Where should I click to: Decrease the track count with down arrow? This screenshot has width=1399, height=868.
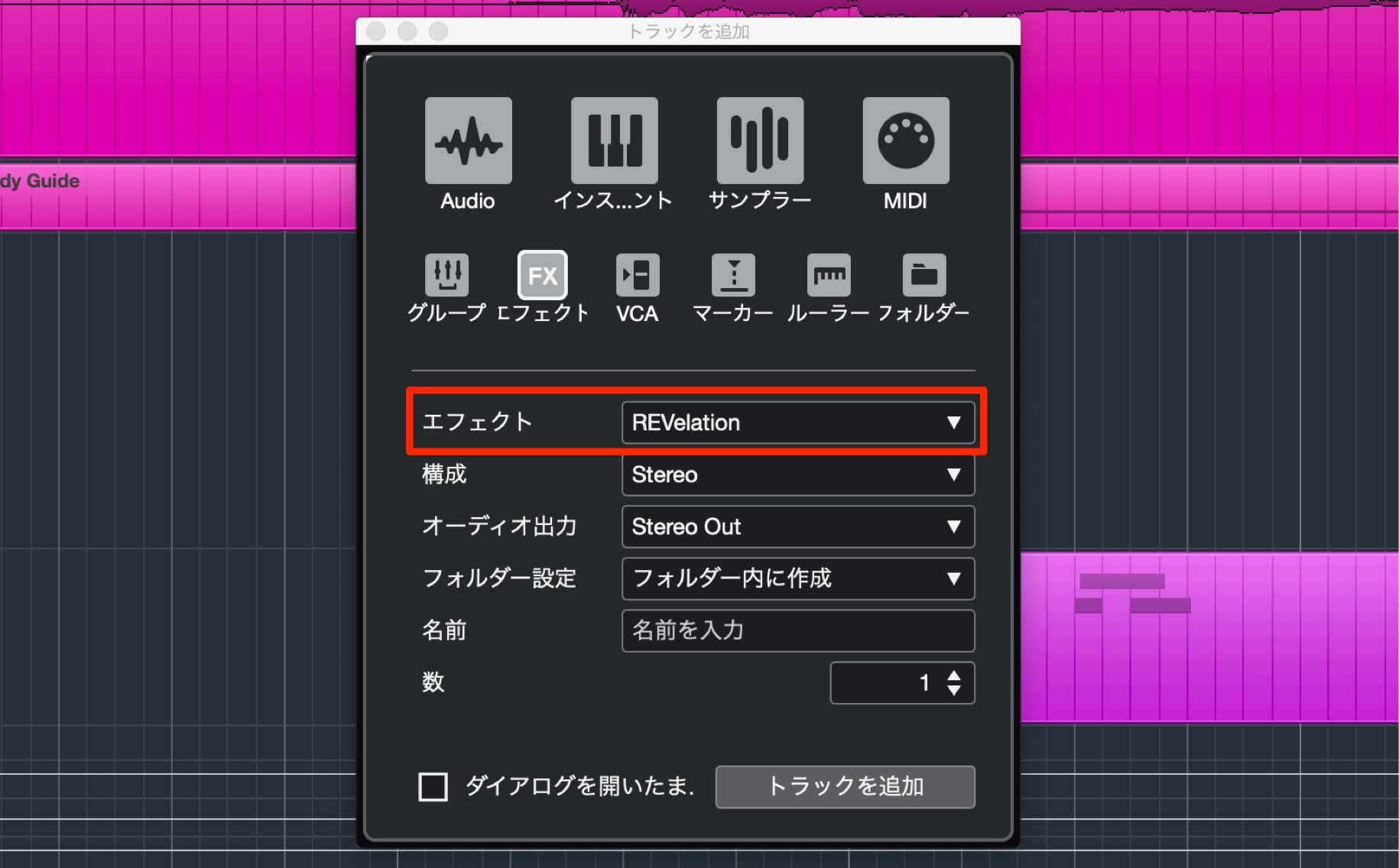[953, 690]
